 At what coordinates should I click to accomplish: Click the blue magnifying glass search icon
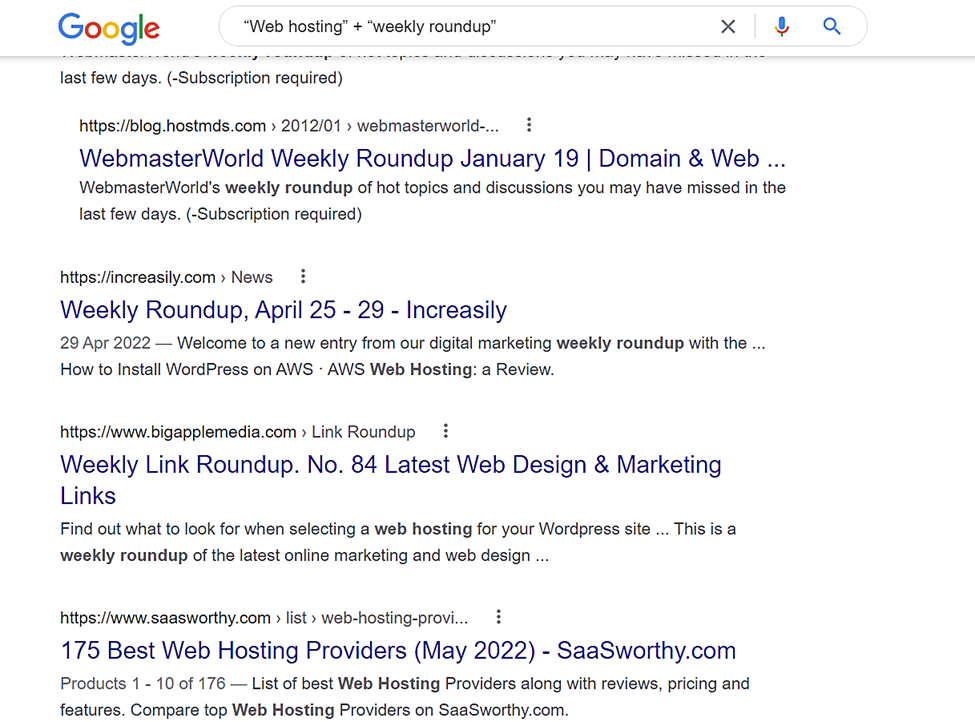click(x=832, y=27)
